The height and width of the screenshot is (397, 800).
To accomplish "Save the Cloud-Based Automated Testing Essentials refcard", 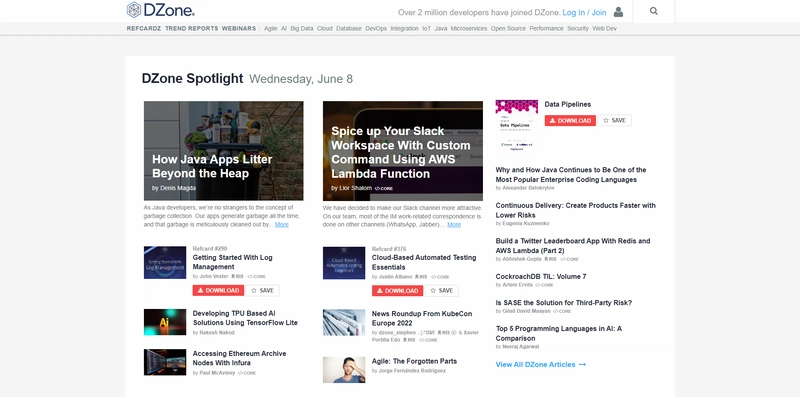I will click(441, 290).
